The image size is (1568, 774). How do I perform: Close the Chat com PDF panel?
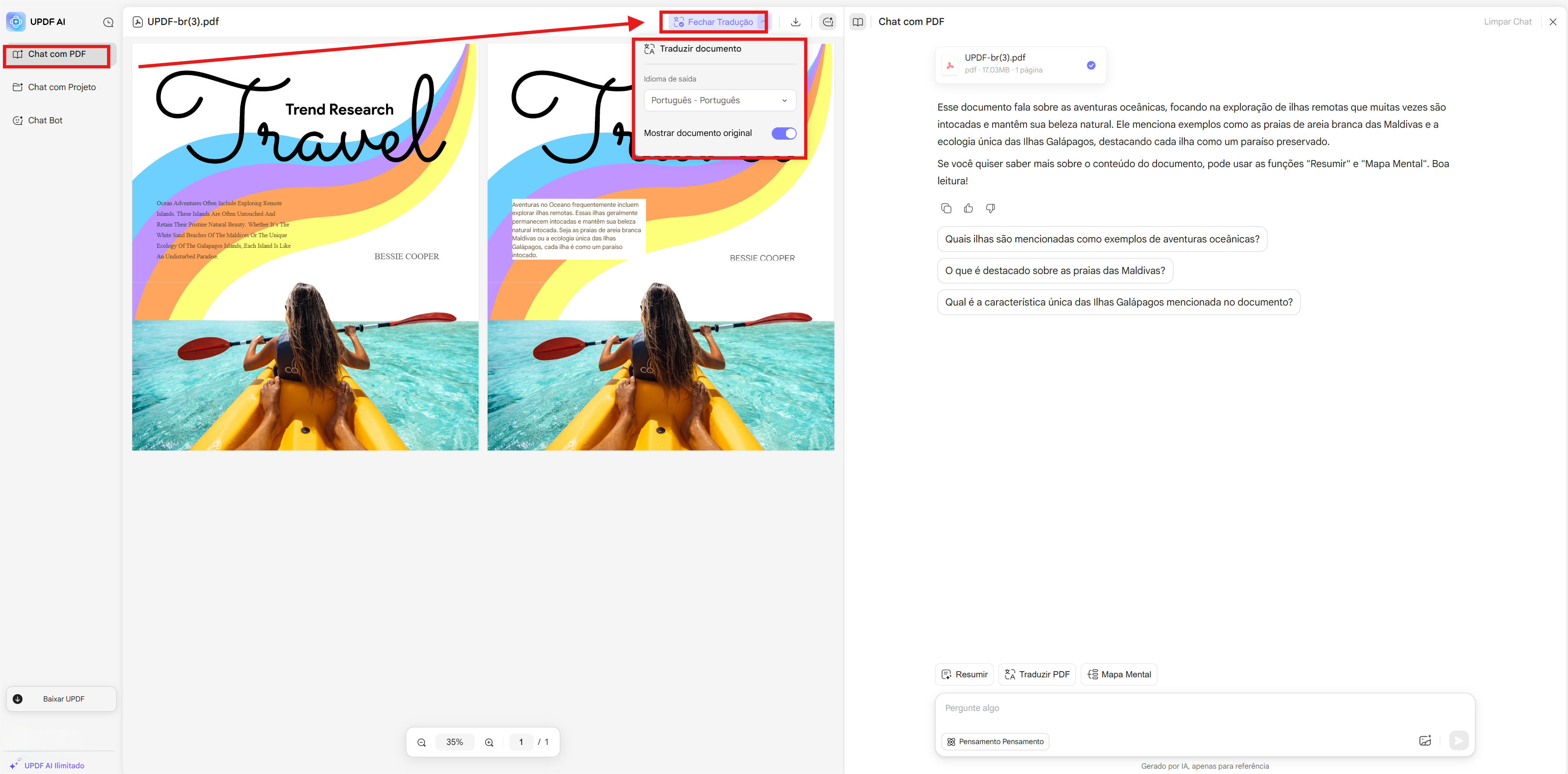[1553, 22]
